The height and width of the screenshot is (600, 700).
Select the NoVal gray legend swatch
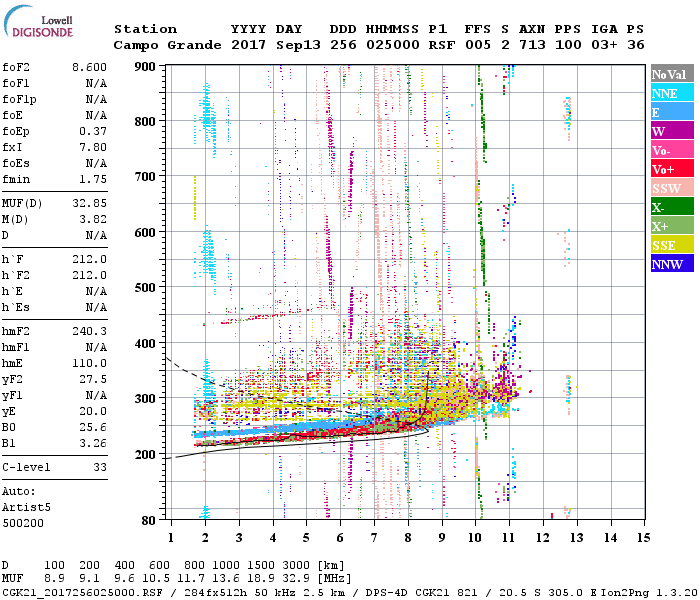click(672, 74)
